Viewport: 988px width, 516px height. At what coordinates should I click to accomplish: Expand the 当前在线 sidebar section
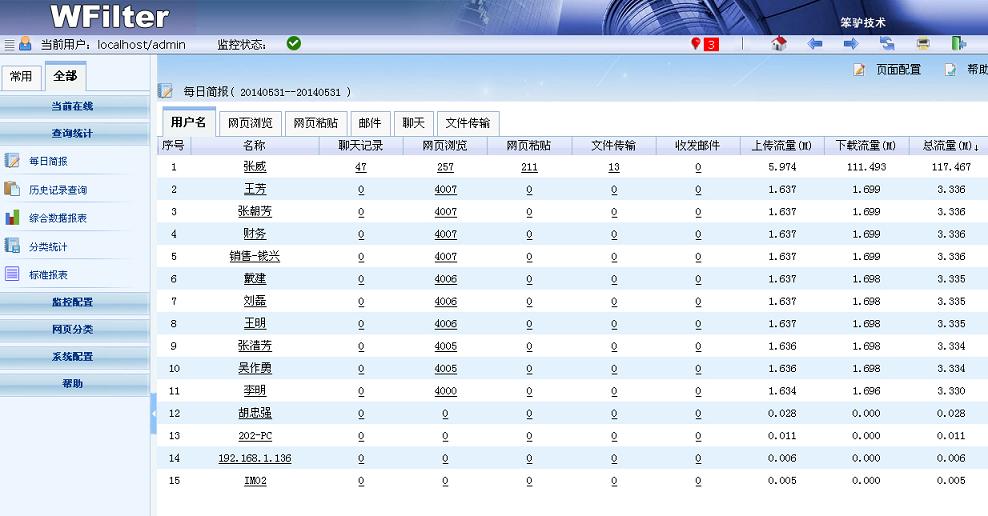74,106
